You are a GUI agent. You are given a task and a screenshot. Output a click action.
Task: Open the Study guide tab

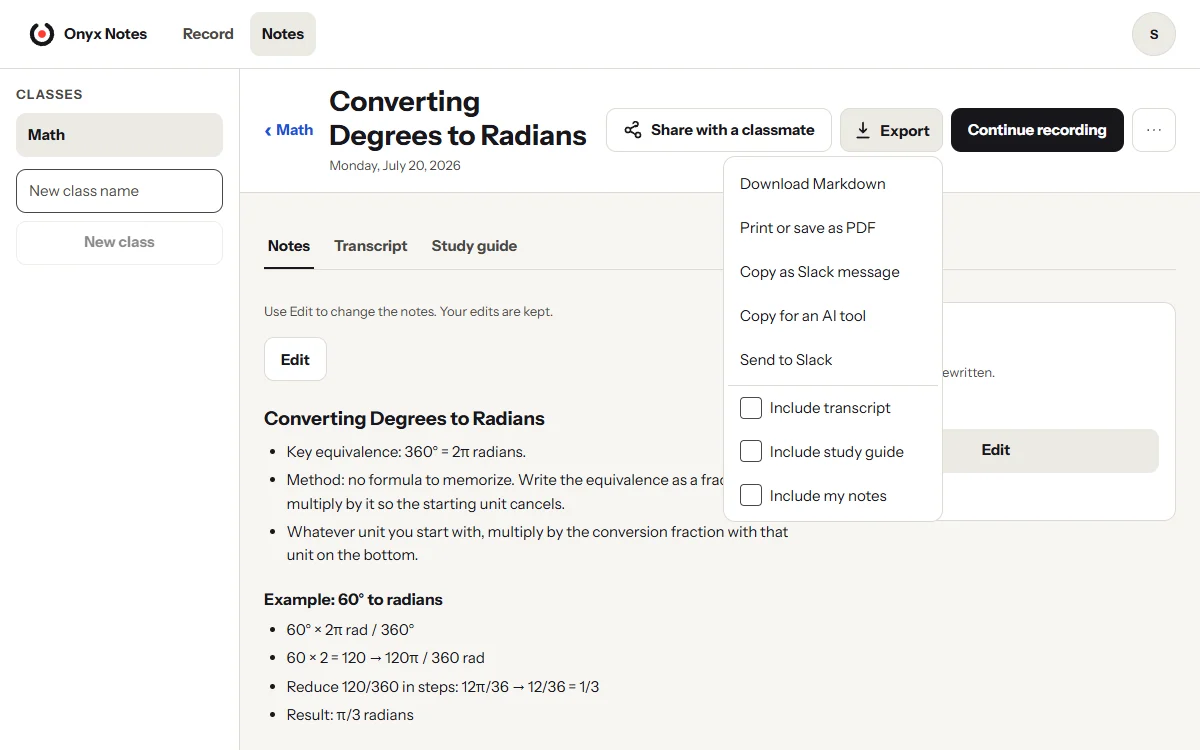(x=474, y=246)
